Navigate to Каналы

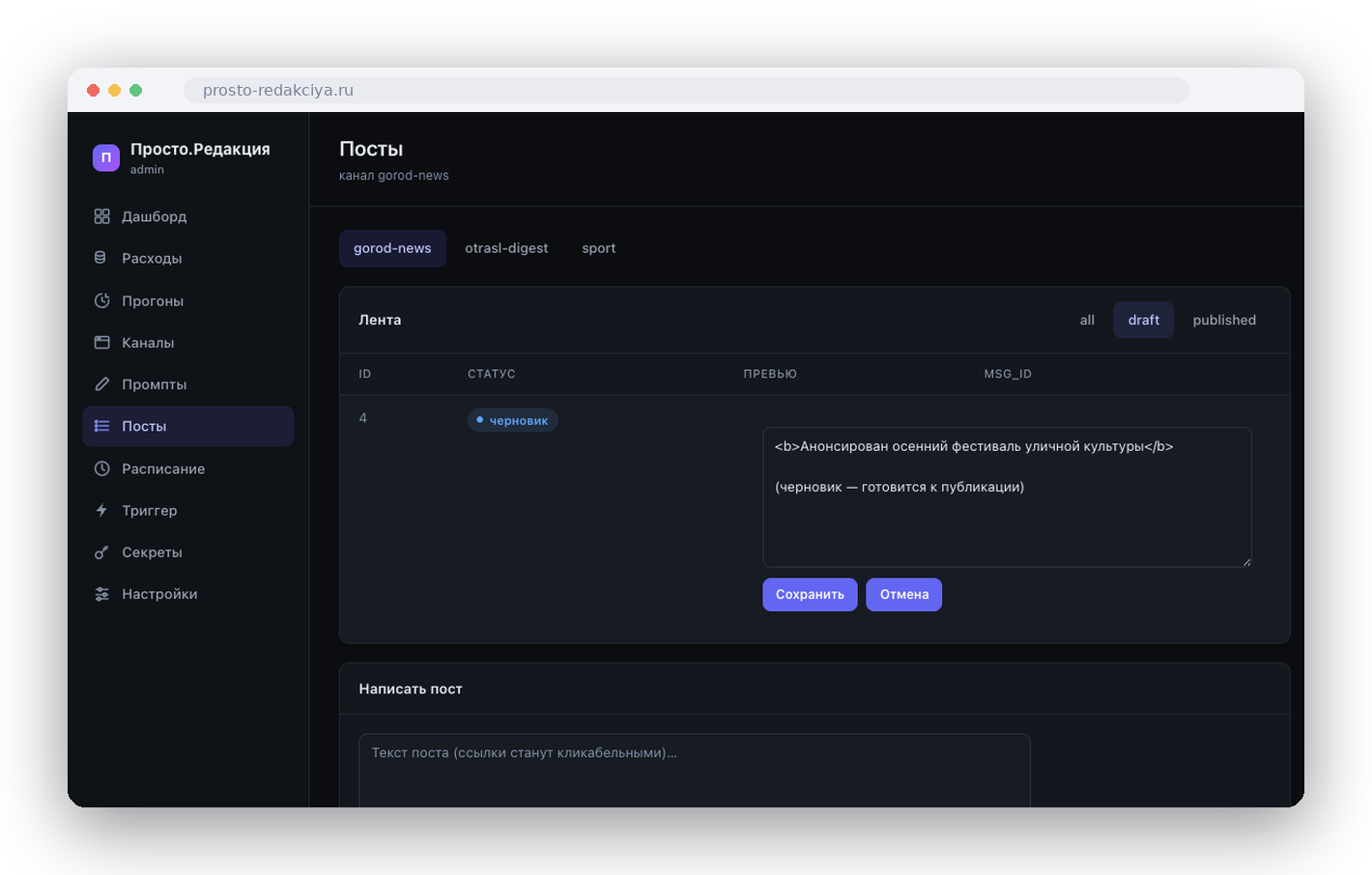(187, 342)
